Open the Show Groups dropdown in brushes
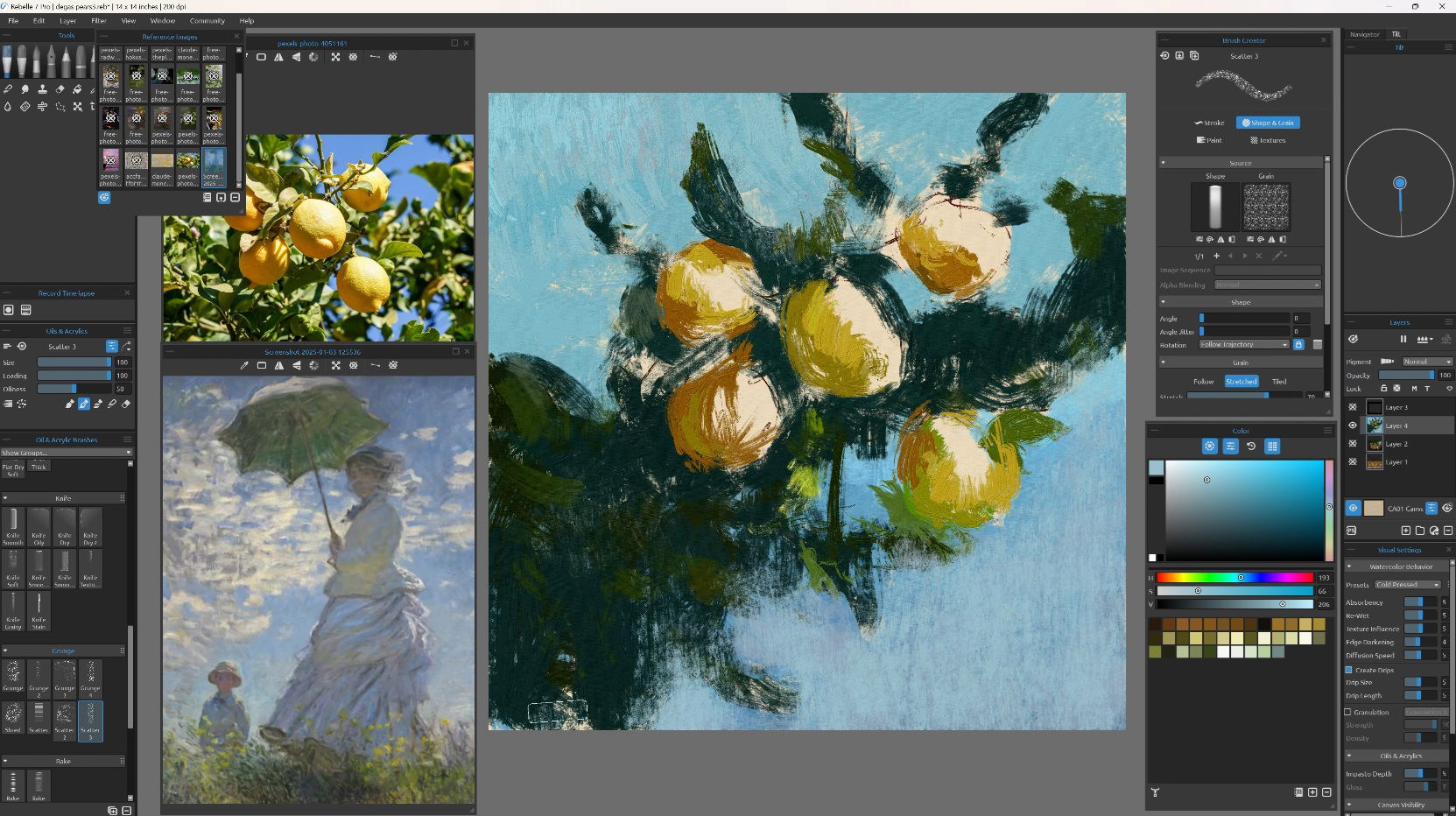Viewport: 1456px width, 816px height. pyautogui.click(x=67, y=453)
